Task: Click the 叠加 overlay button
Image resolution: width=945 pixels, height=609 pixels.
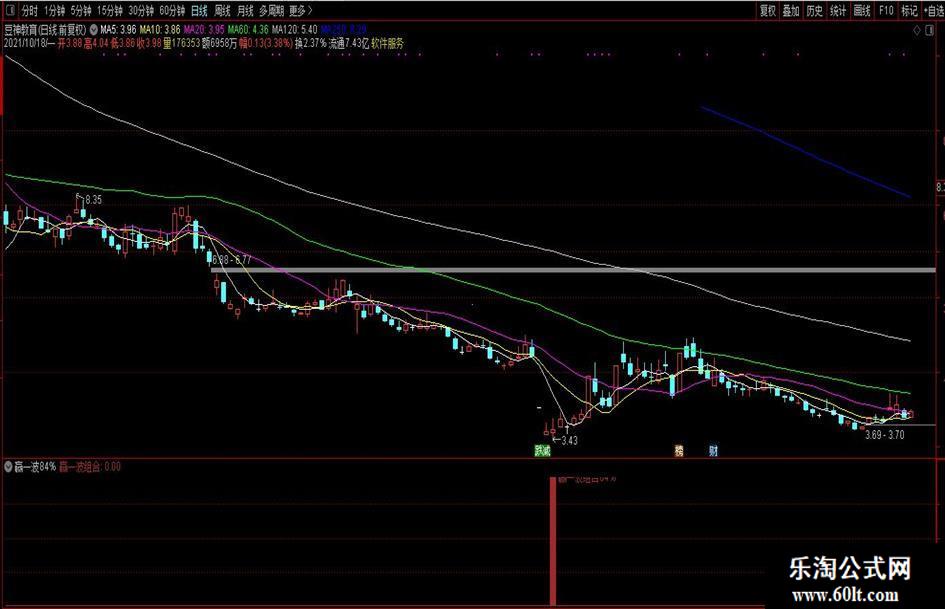Action: pyautogui.click(x=791, y=11)
